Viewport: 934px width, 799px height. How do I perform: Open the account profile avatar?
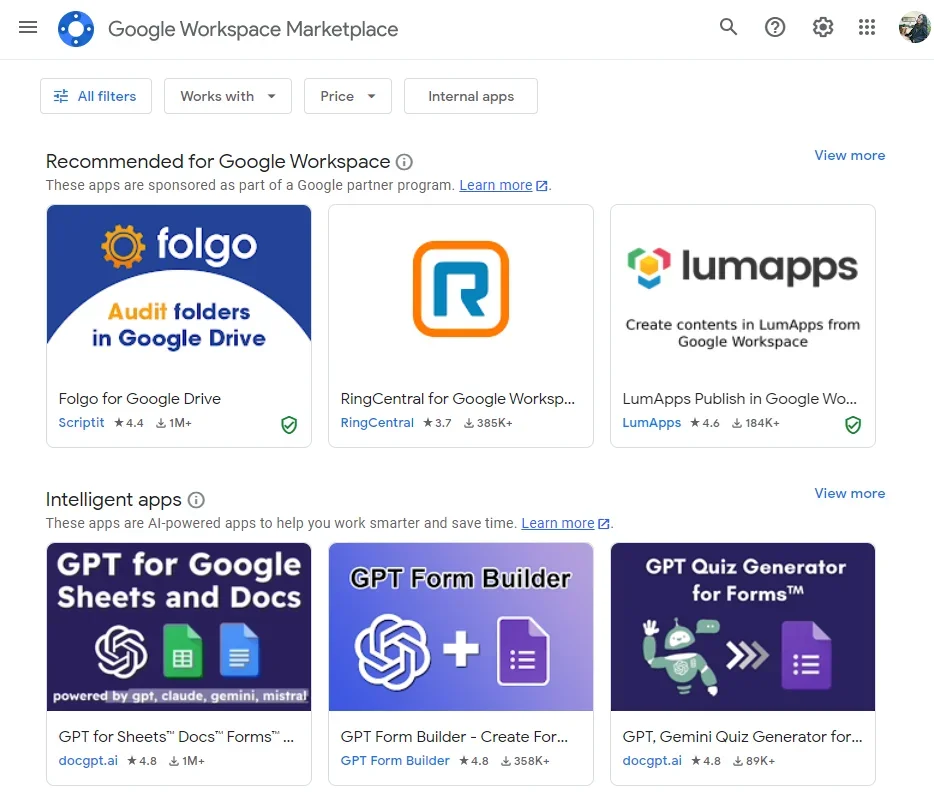click(914, 27)
